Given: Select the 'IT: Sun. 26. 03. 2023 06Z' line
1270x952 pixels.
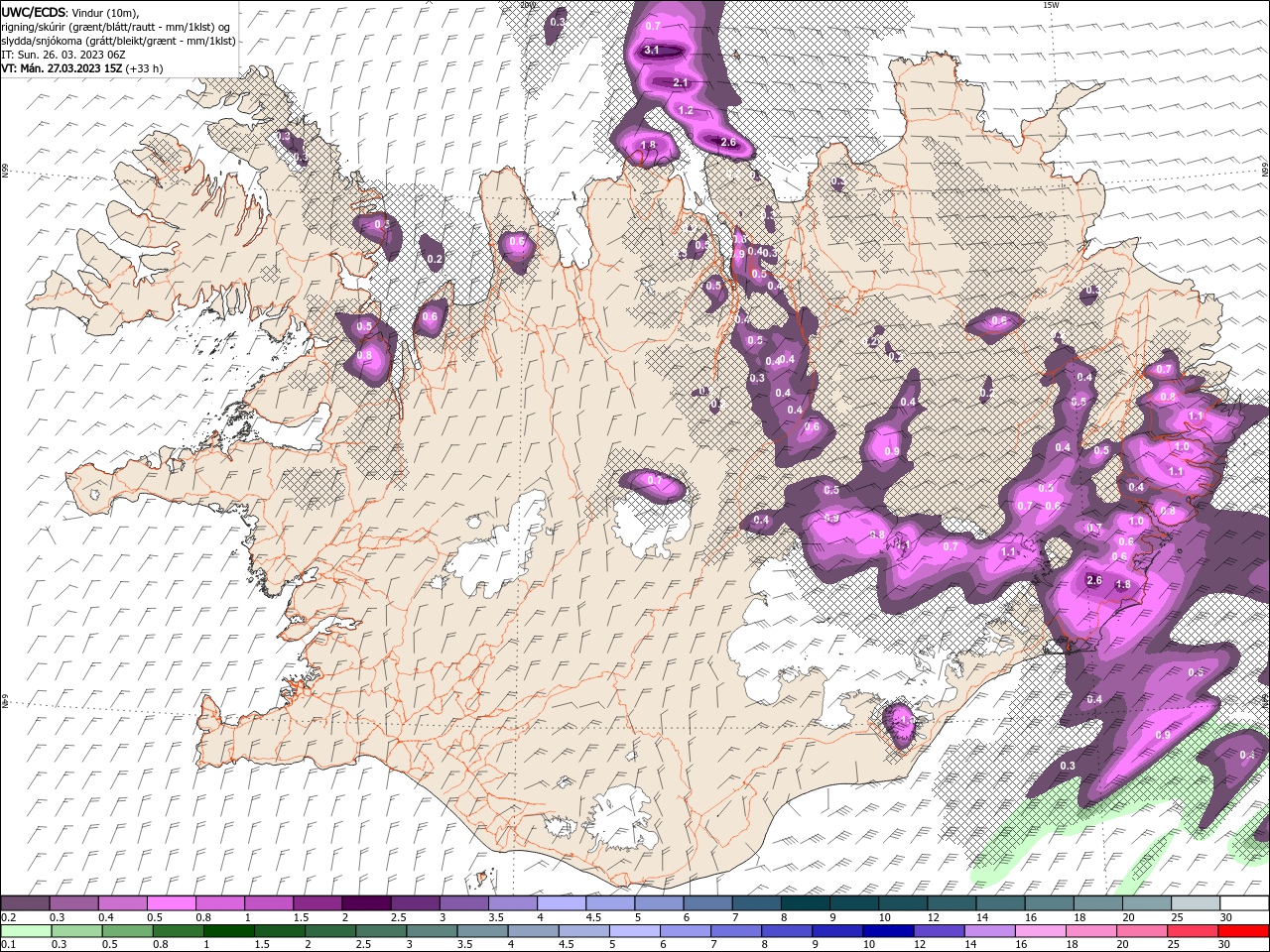Looking at the screenshot, I should [x=63, y=55].
